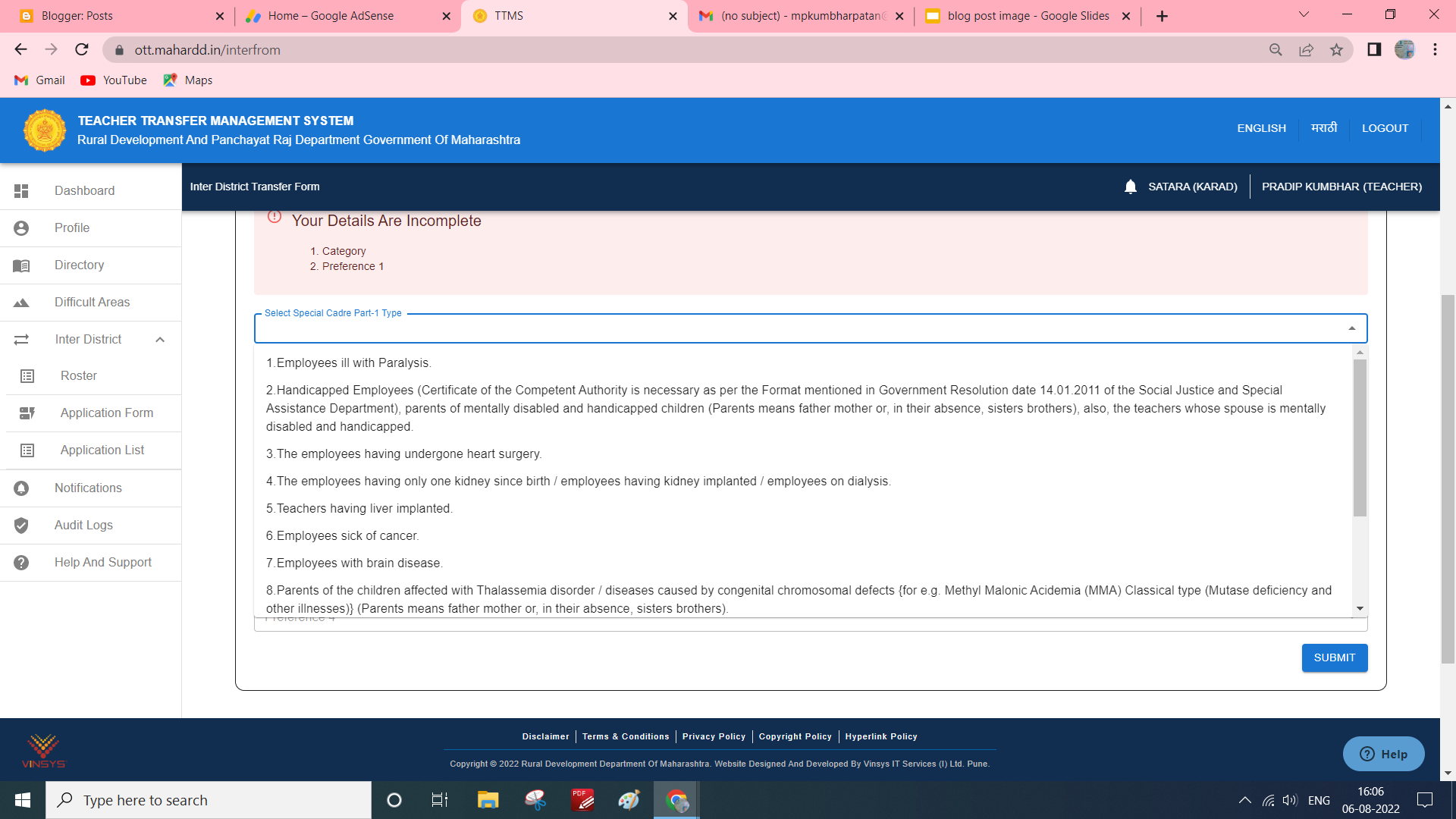Switch language to ENGLISH

[1262, 129]
